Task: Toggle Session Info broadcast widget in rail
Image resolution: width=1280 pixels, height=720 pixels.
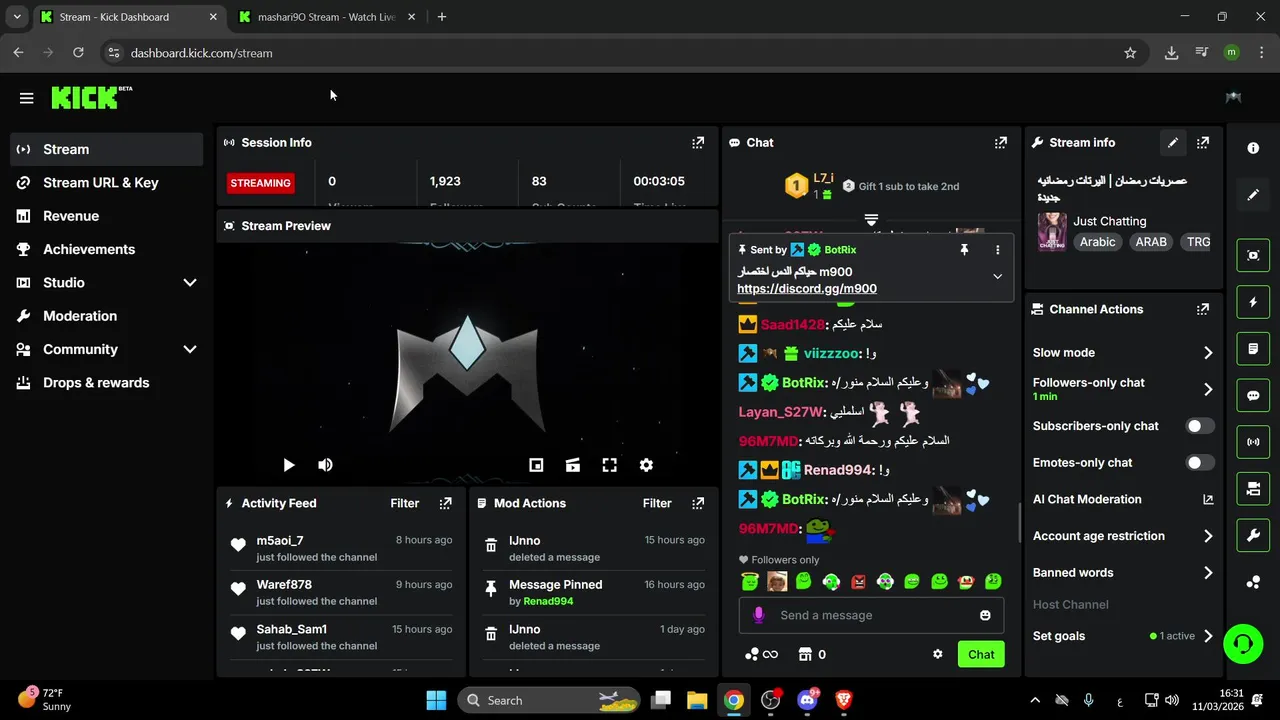Action: (x=1253, y=442)
